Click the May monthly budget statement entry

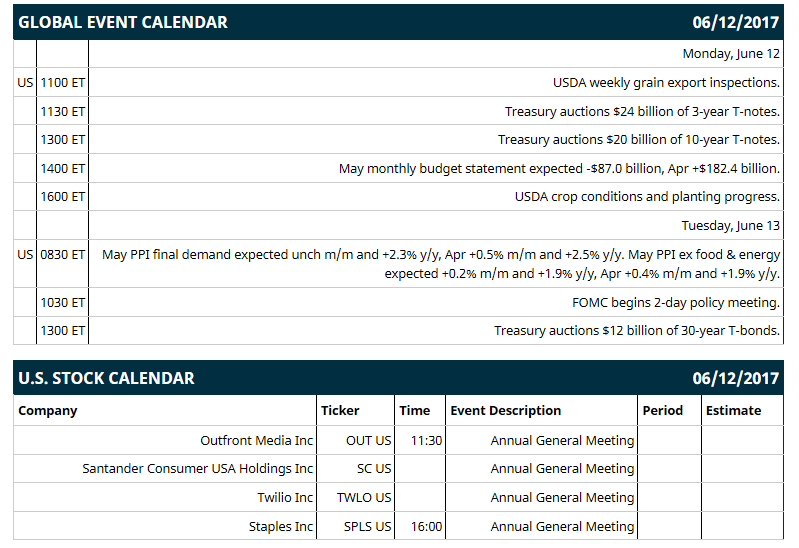(559, 168)
